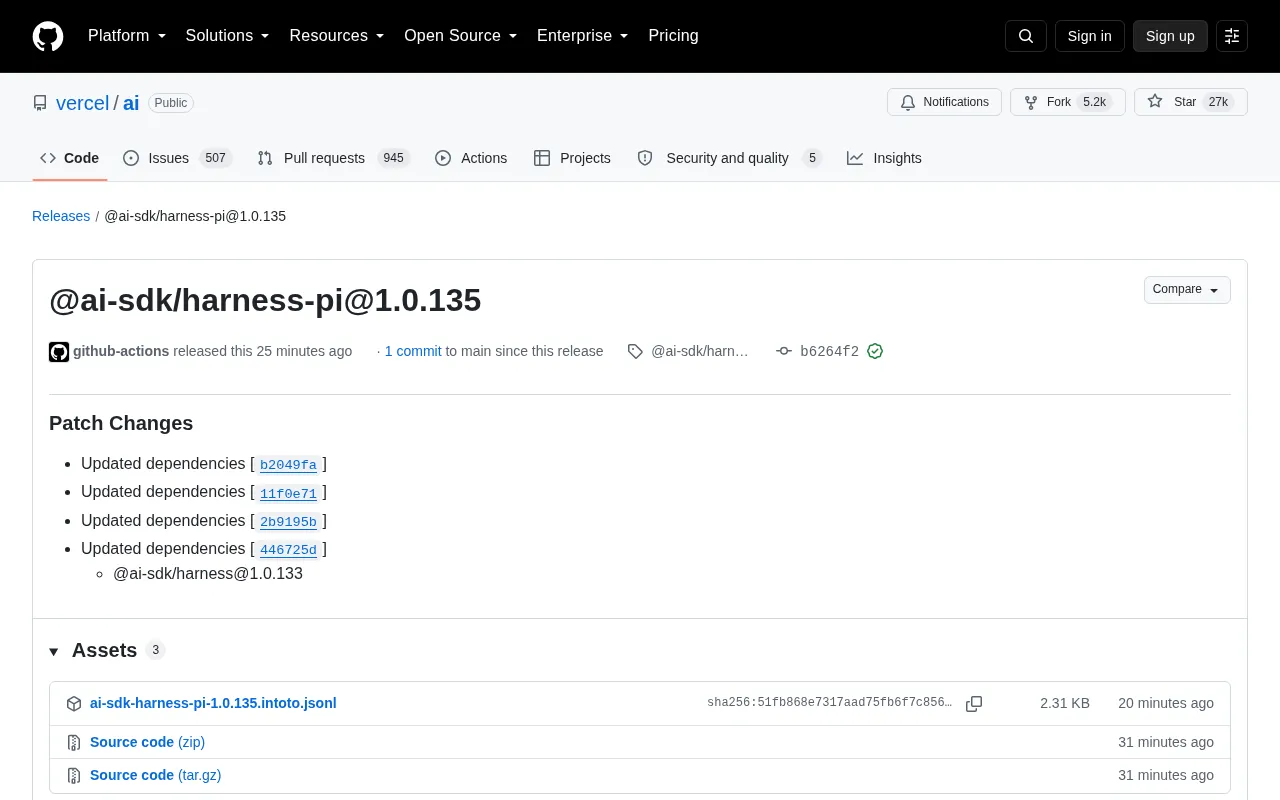The height and width of the screenshot is (800, 1280).
Task: Click the green verified check icon
Action: click(875, 351)
